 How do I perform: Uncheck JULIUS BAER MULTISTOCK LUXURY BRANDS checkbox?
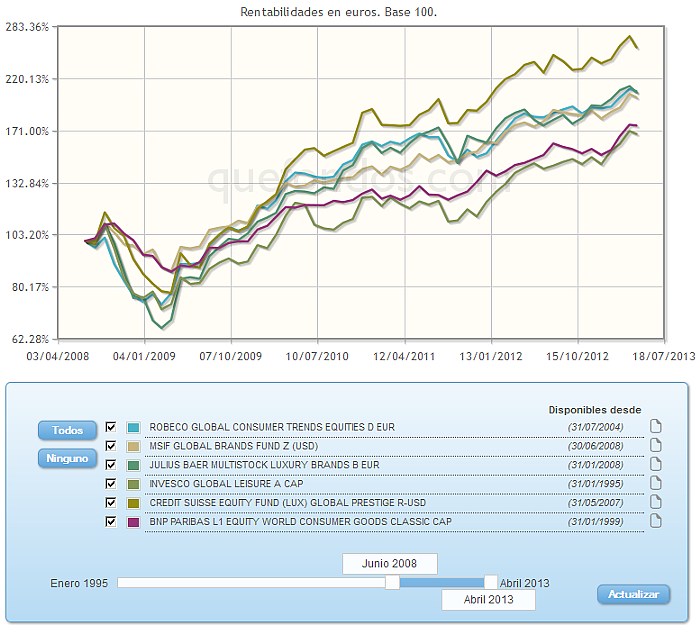111,465
